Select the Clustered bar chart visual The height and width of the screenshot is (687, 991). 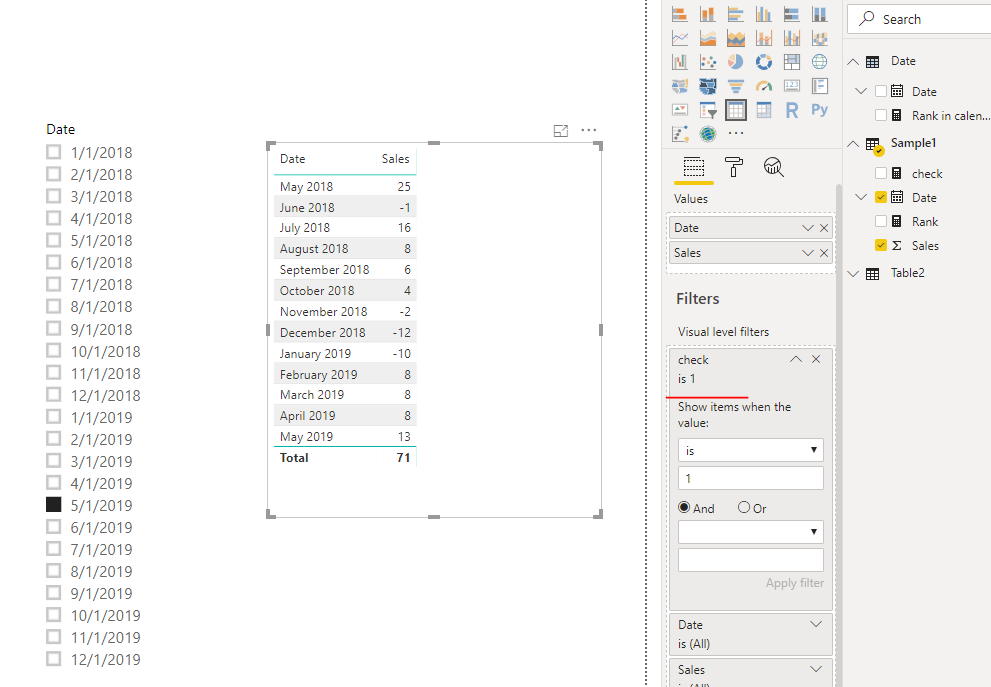tap(736, 14)
